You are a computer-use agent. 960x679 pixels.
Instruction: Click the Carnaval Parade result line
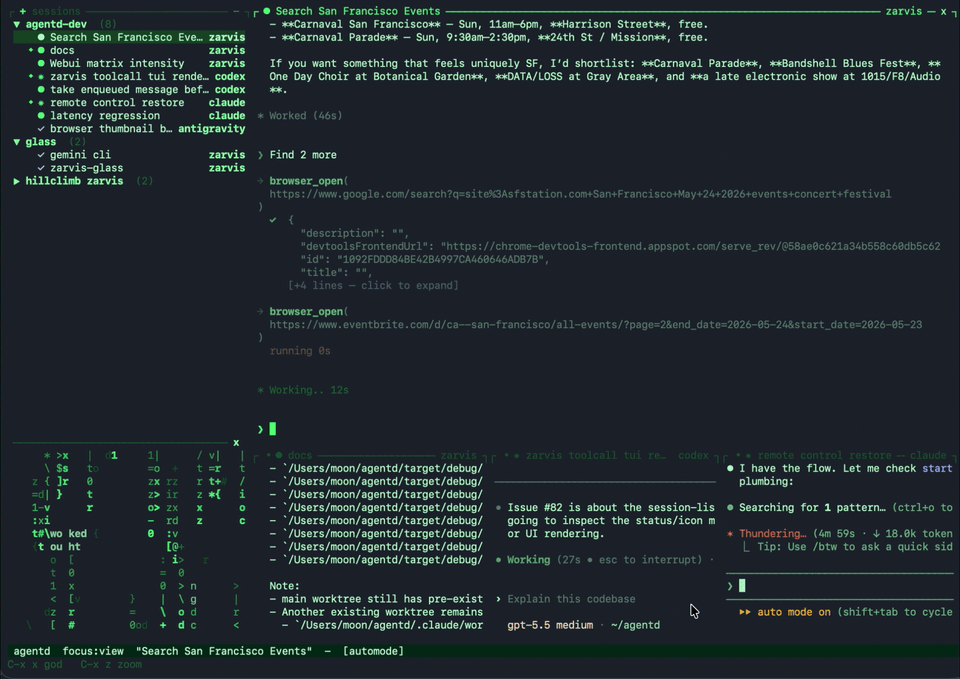(x=489, y=37)
